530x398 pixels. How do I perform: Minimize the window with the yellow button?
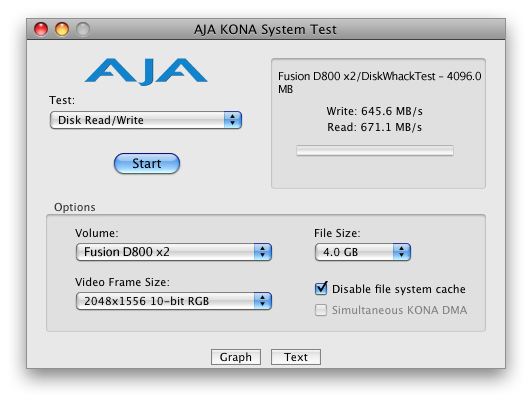point(62,29)
